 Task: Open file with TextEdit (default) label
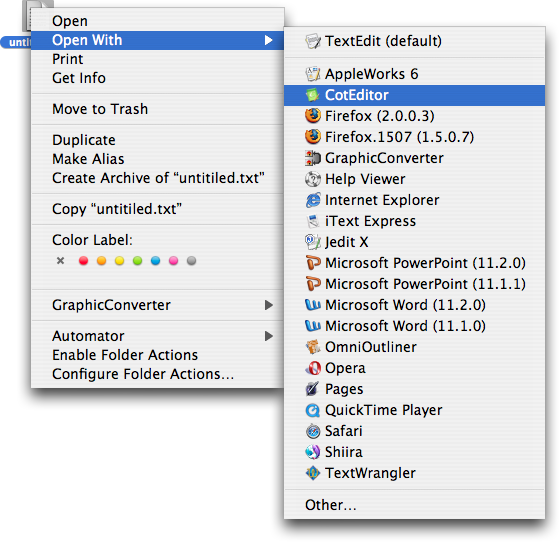click(x=383, y=41)
